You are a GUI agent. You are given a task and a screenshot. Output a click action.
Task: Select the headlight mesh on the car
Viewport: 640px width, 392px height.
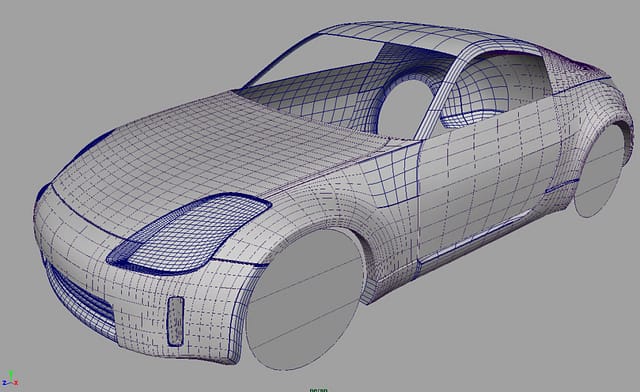190,232
